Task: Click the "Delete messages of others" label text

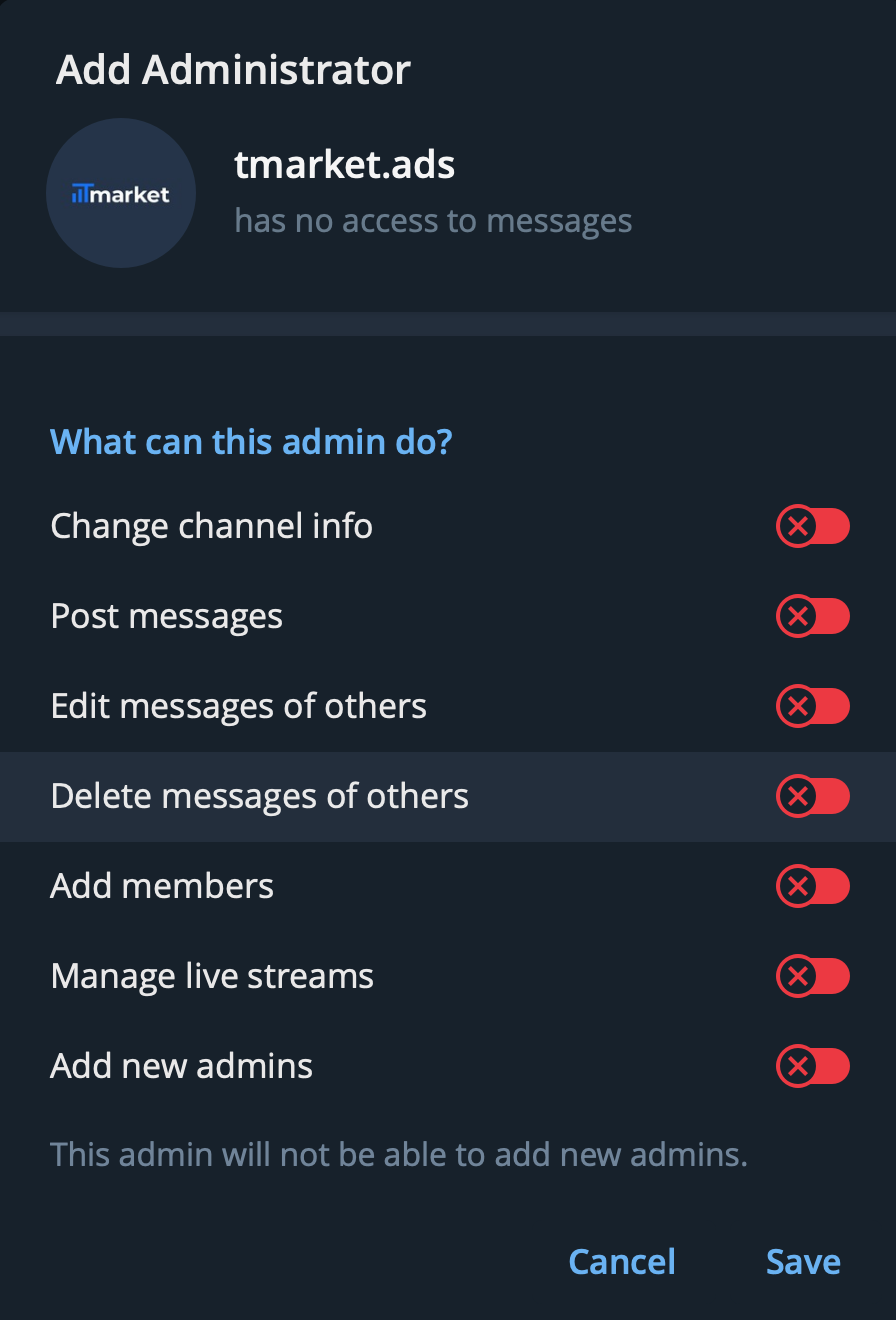Action: (259, 796)
